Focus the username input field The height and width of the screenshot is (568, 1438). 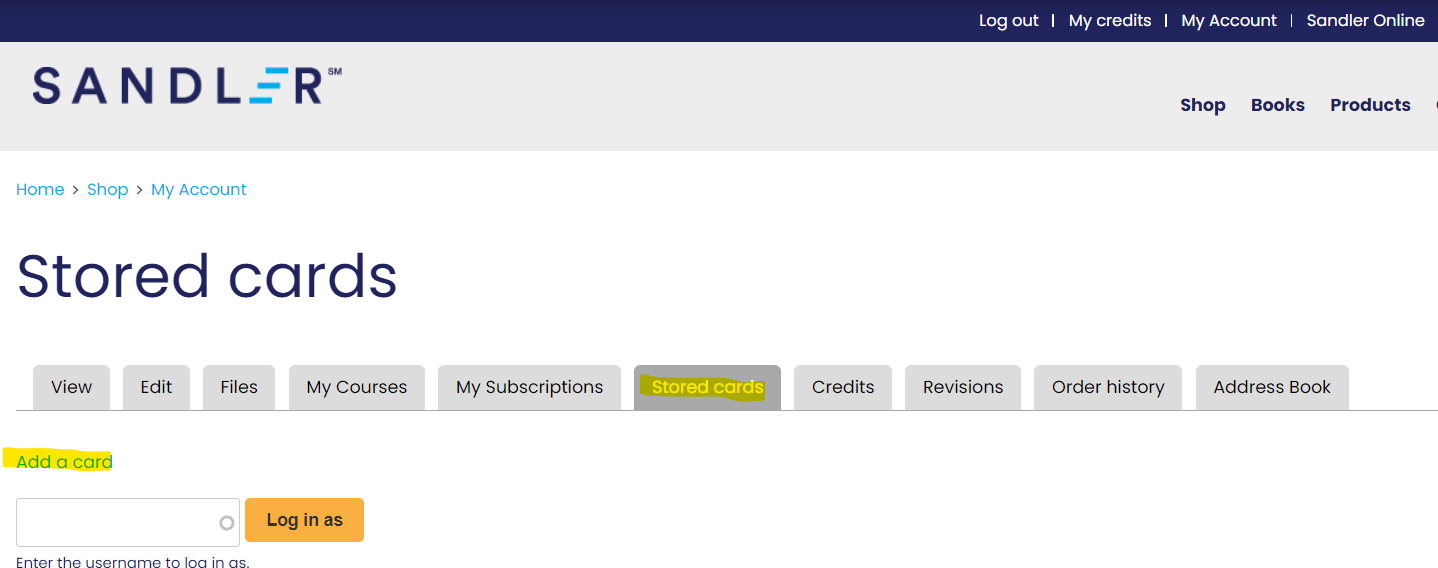(x=128, y=523)
